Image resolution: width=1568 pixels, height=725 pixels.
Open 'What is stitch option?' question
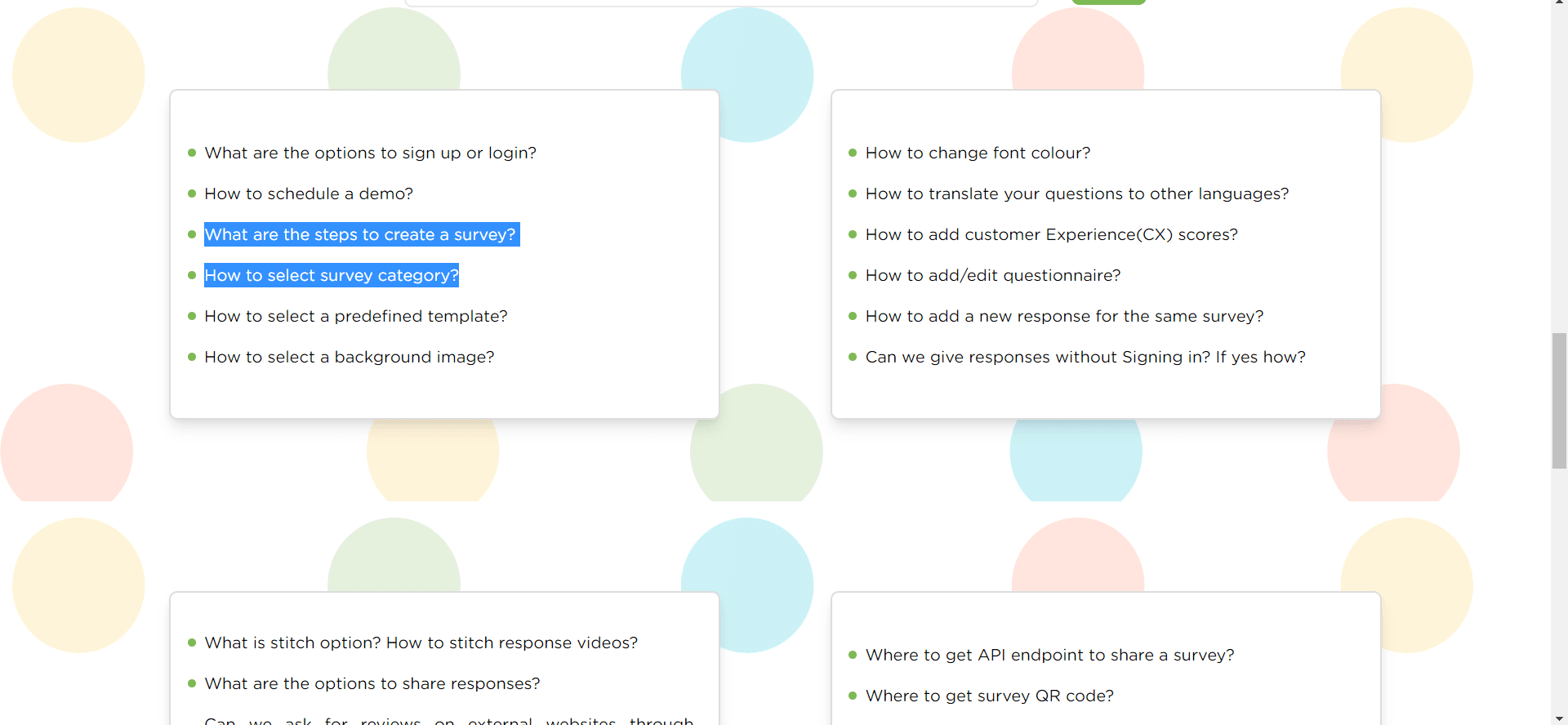coord(421,643)
